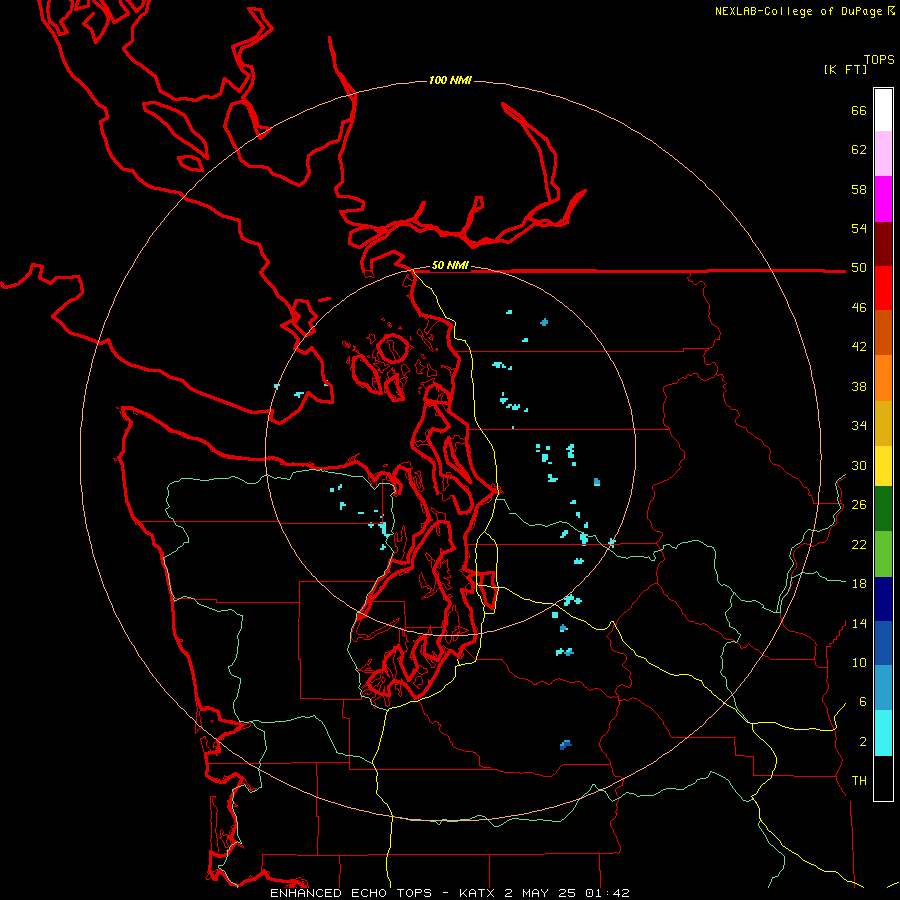Click the TOPS legend title

coord(879,60)
